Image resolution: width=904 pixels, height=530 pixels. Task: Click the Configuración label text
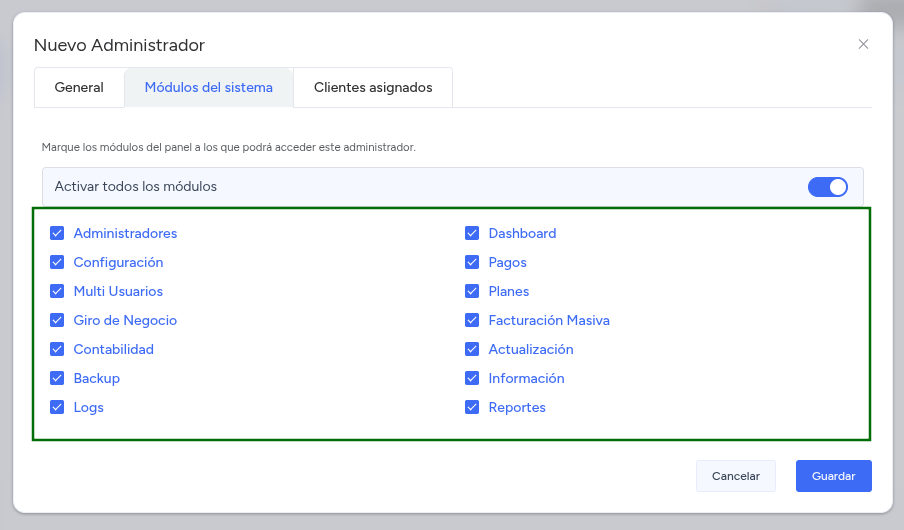tap(118, 262)
